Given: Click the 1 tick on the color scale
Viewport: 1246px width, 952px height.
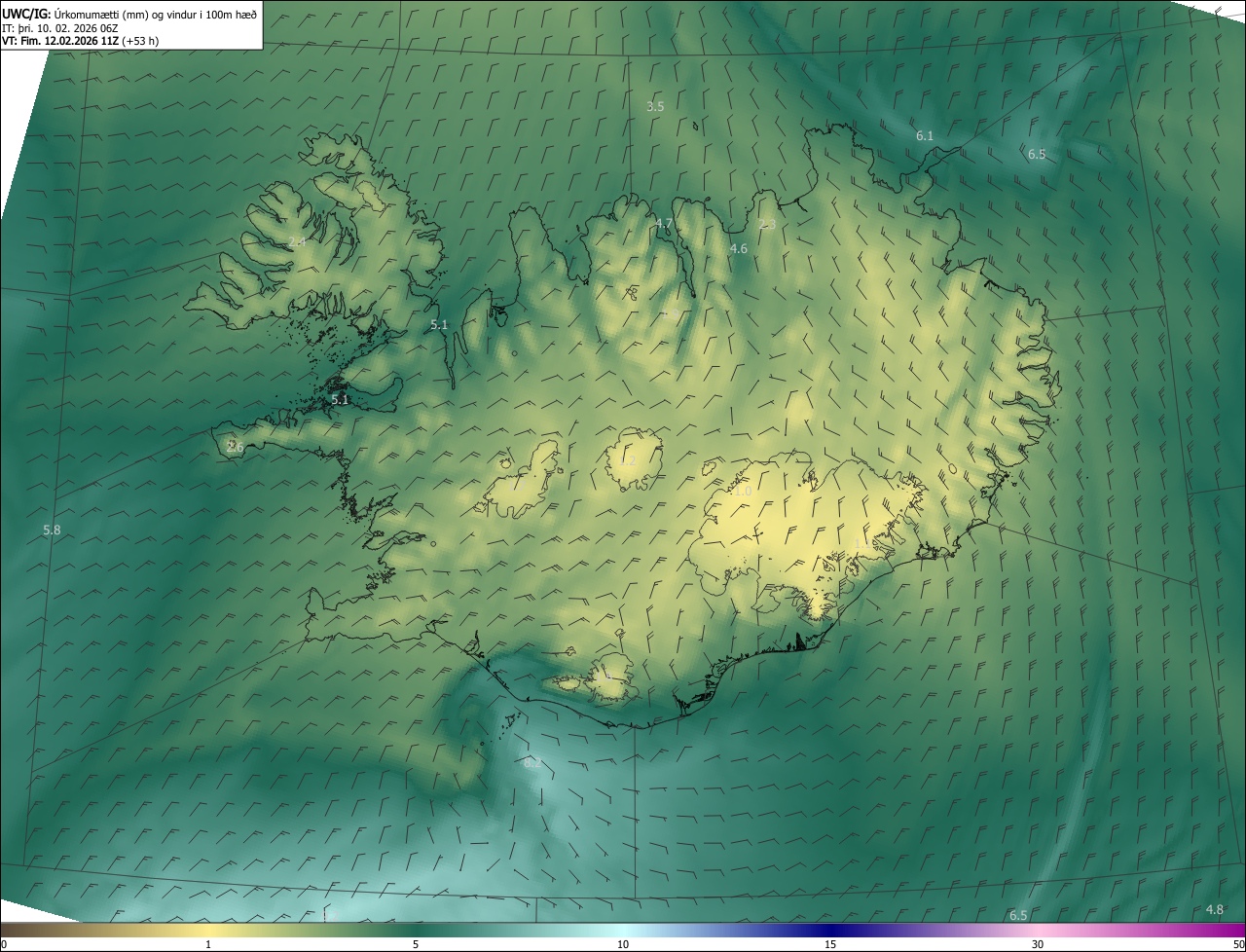Looking at the screenshot, I should (x=208, y=944).
